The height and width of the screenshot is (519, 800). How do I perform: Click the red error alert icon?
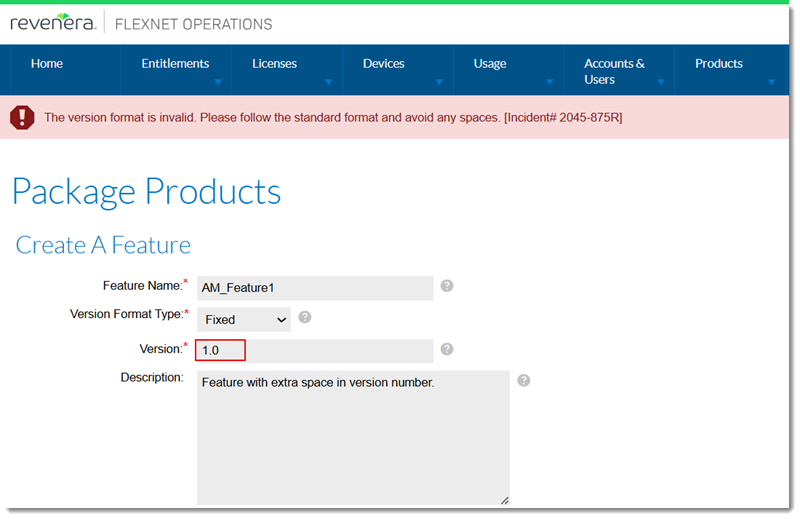[x=22, y=118]
